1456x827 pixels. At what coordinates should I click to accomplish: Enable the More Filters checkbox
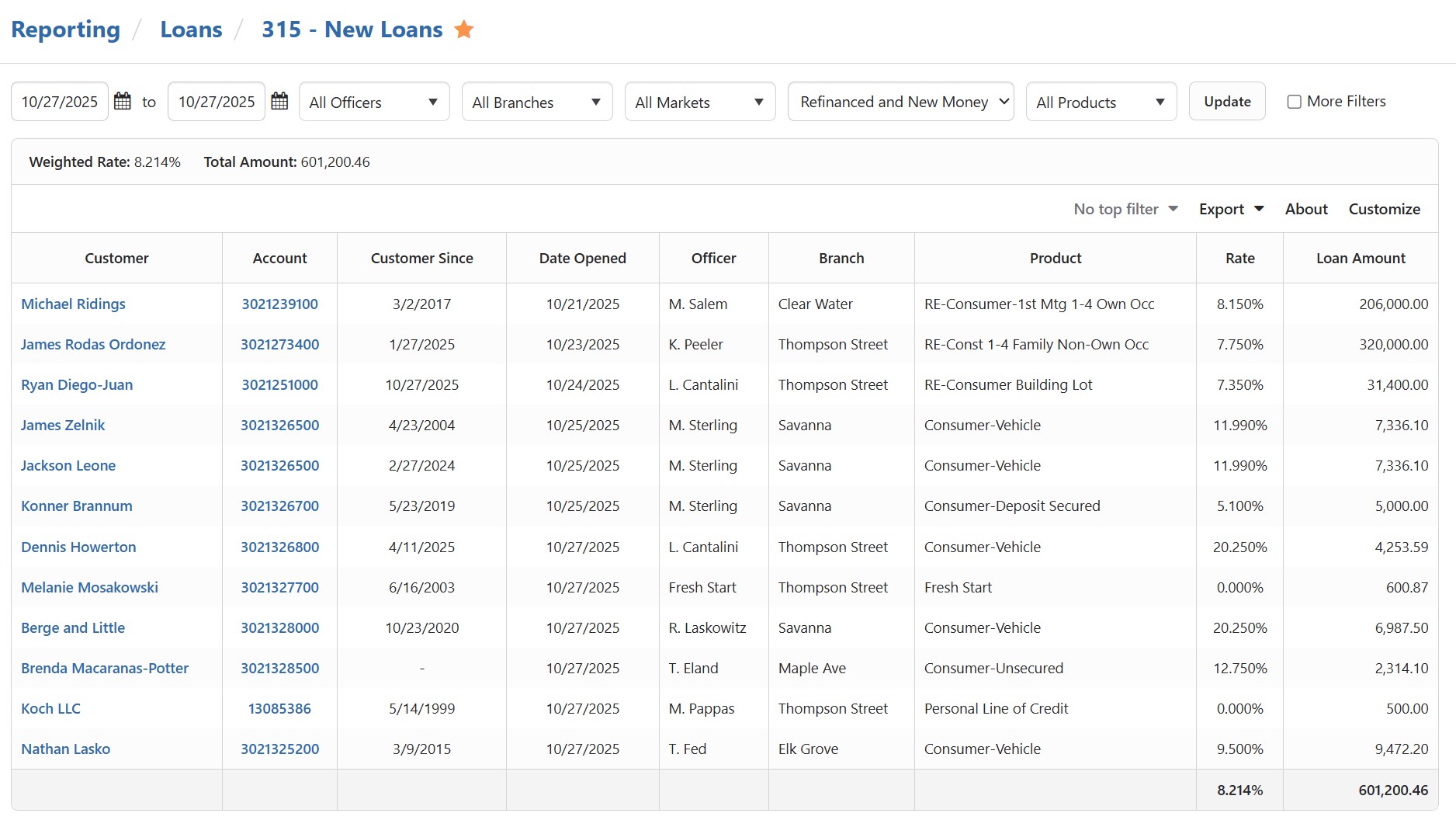pos(1294,102)
